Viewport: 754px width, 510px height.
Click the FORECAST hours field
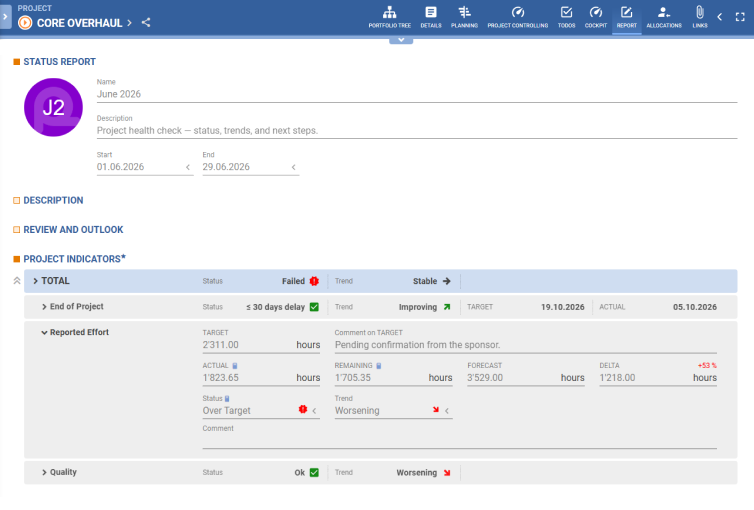526,378
